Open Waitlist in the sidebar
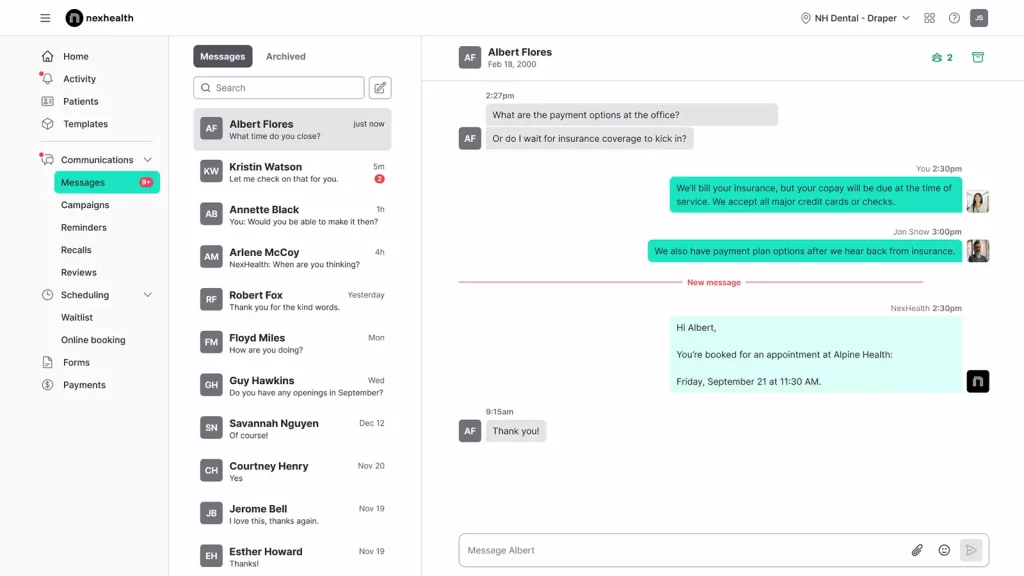The height and width of the screenshot is (576, 1024). pyautogui.click(x=77, y=317)
